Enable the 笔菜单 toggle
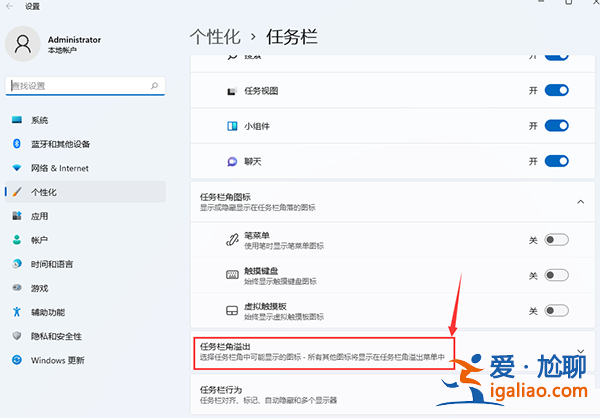Image resolution: width=600 pixels, height=418 pixels. 556,240
